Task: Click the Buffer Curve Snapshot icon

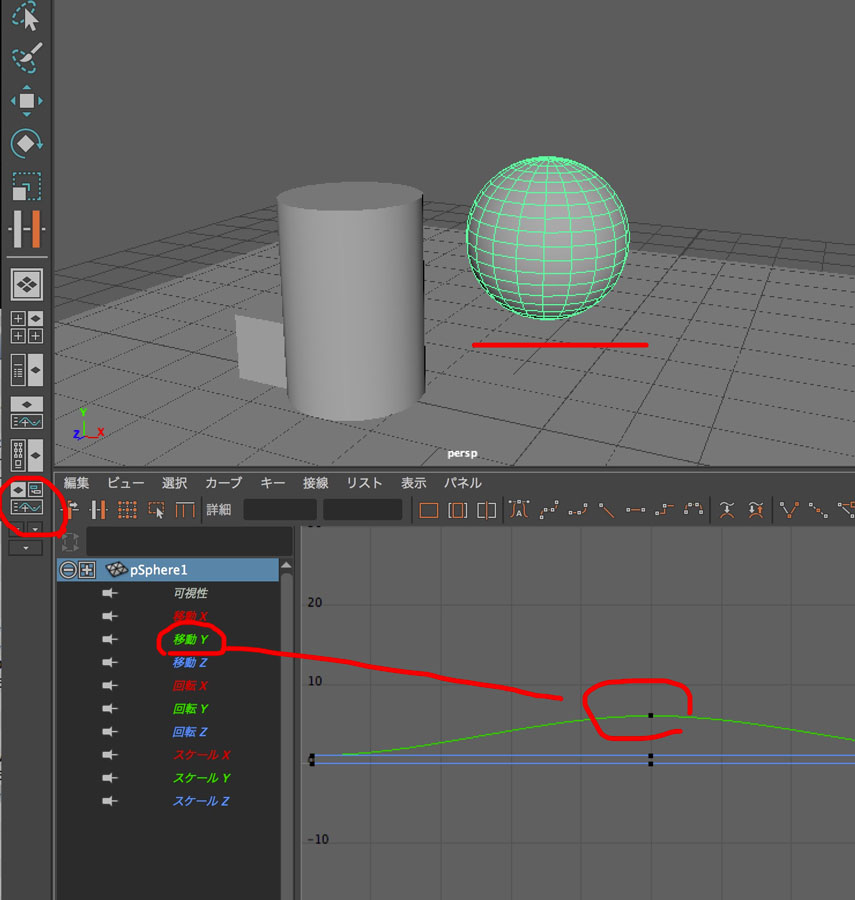Action: (x=727, y=510)
